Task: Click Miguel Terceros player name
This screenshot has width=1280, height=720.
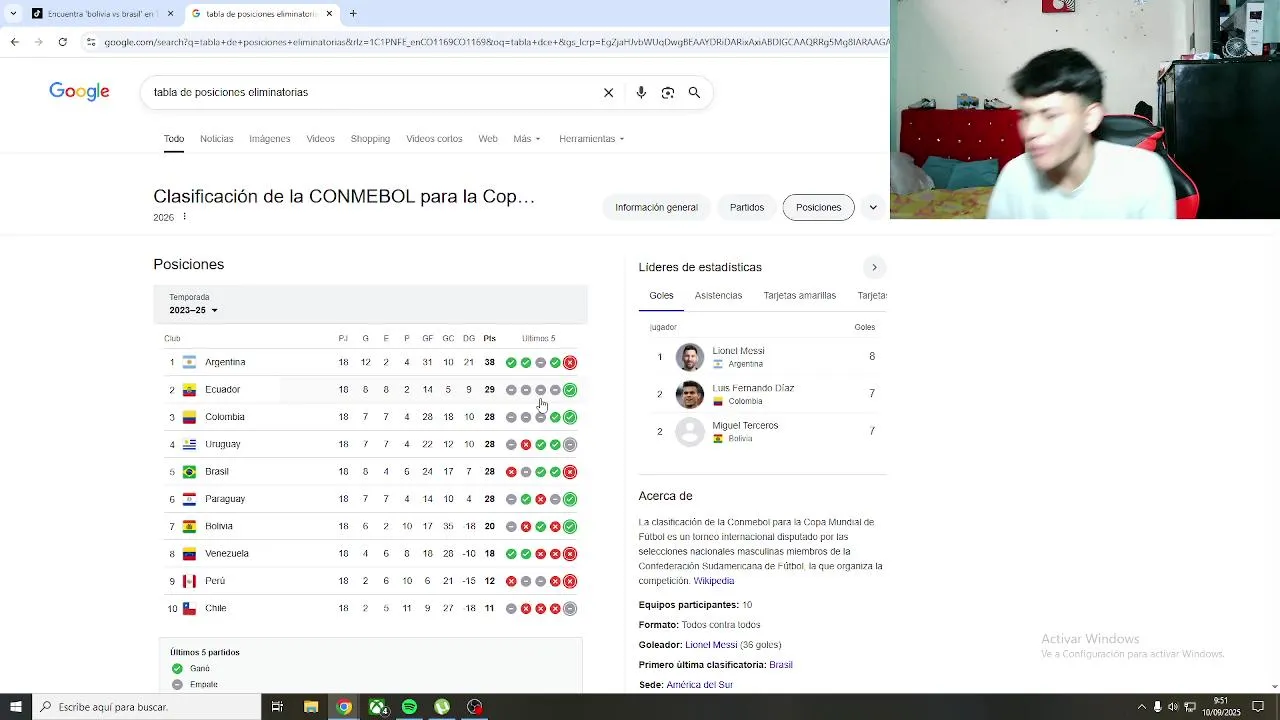Action: click(x=745, y=425)
